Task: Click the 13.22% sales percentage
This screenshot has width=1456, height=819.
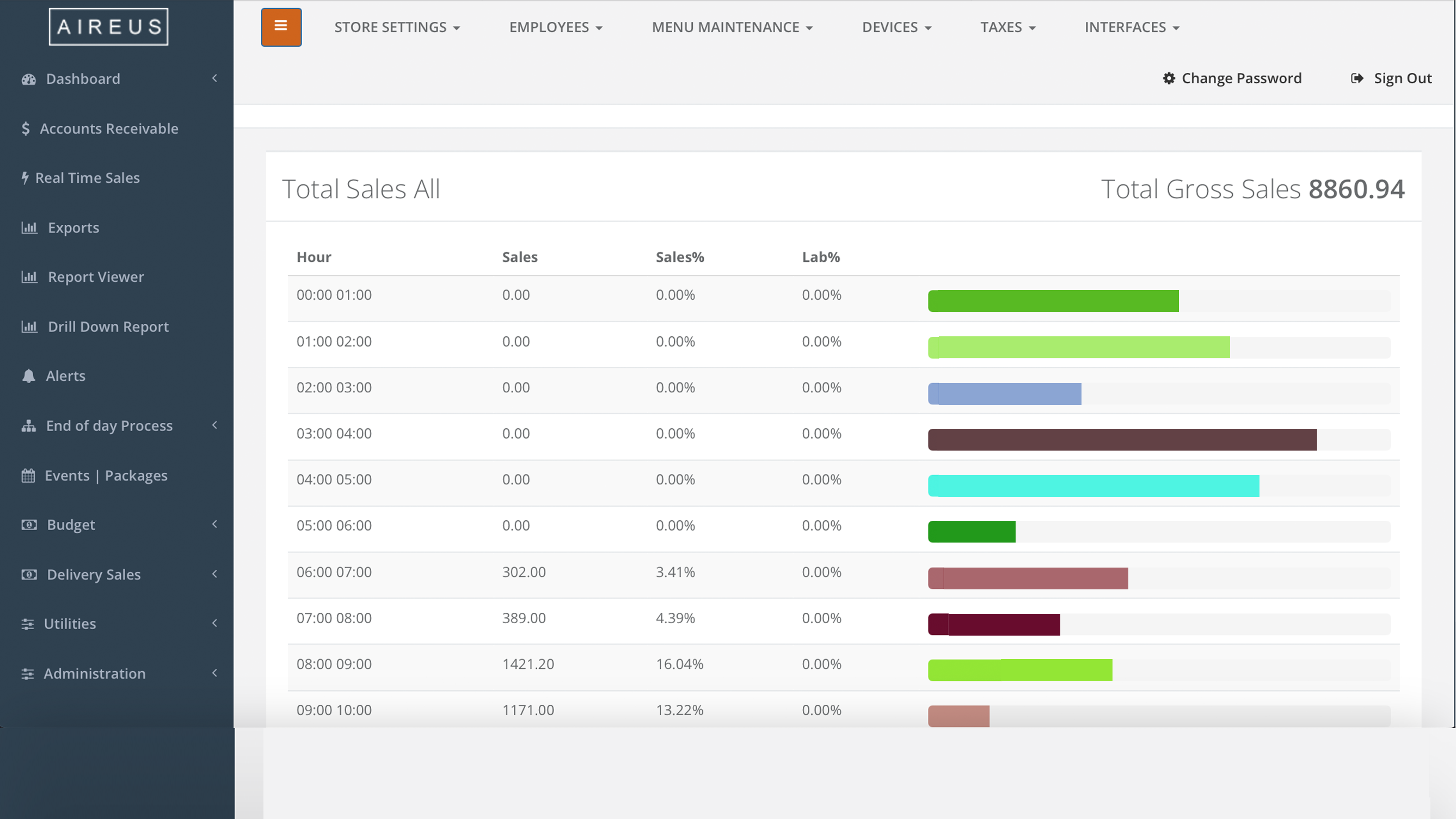Action: tap(680, 710)
